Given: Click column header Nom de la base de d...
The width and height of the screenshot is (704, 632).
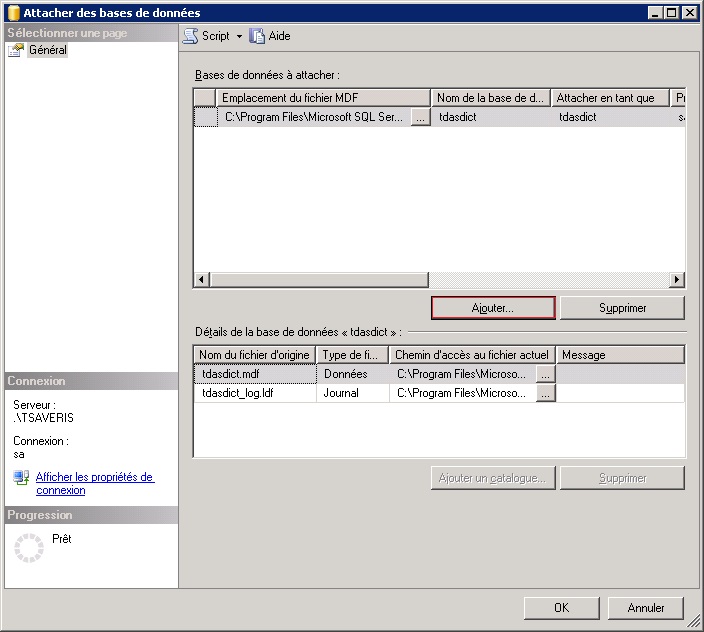Looking at the screenshot, I should tap(491, 98).
